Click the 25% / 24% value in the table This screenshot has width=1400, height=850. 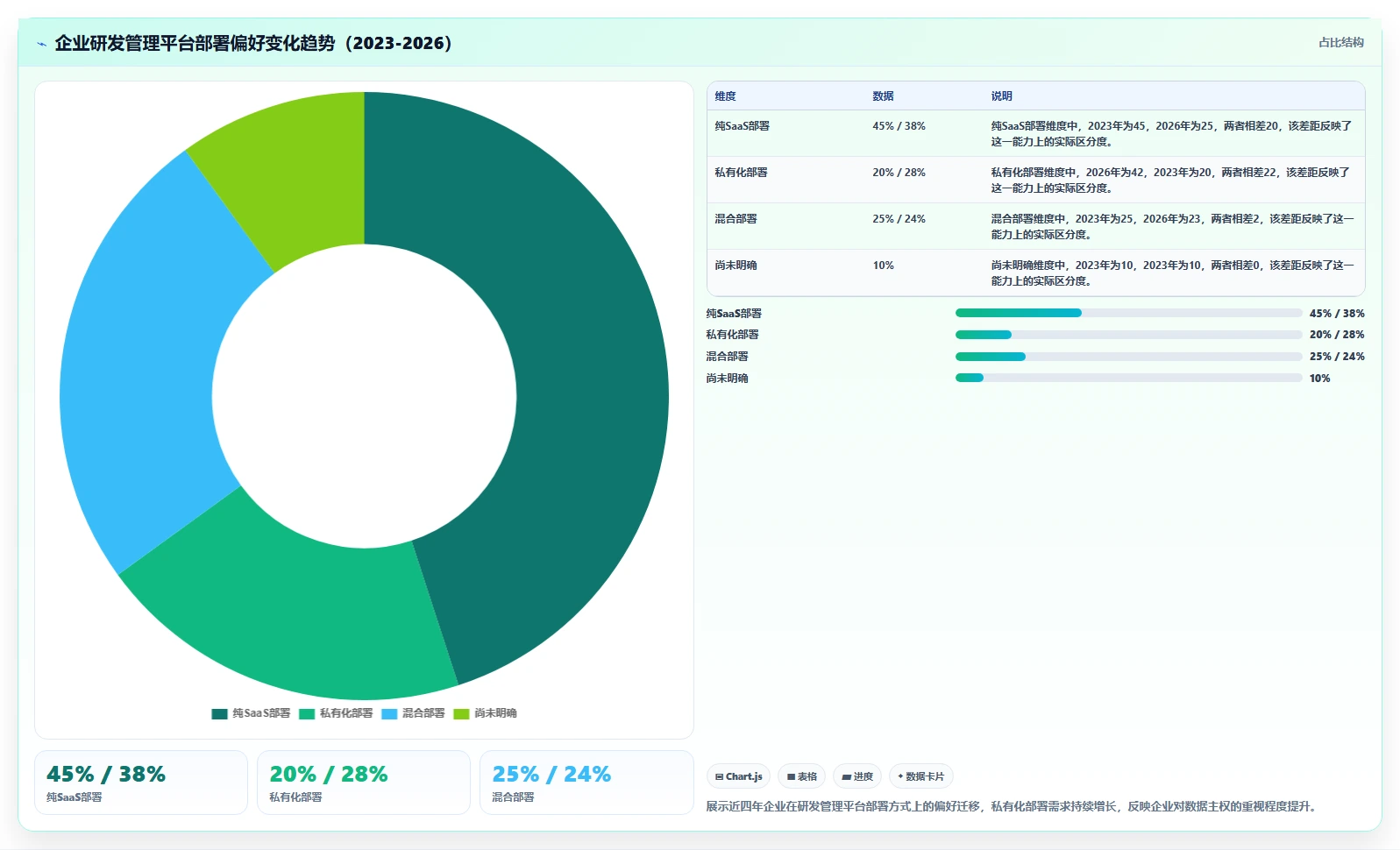click(x=899, y=219)
